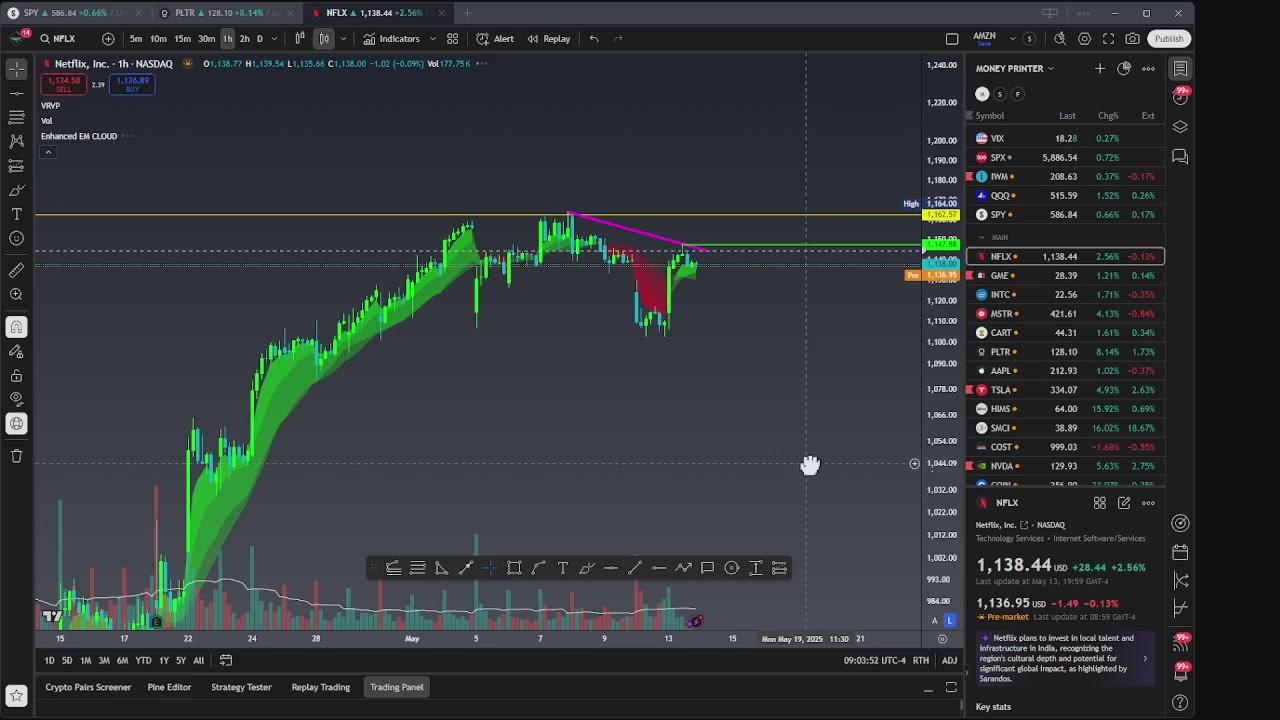The height and width of the screenshot is (720, 1280).
Task: Select the Measure ruler tool
Action: [x=16, y=270]
